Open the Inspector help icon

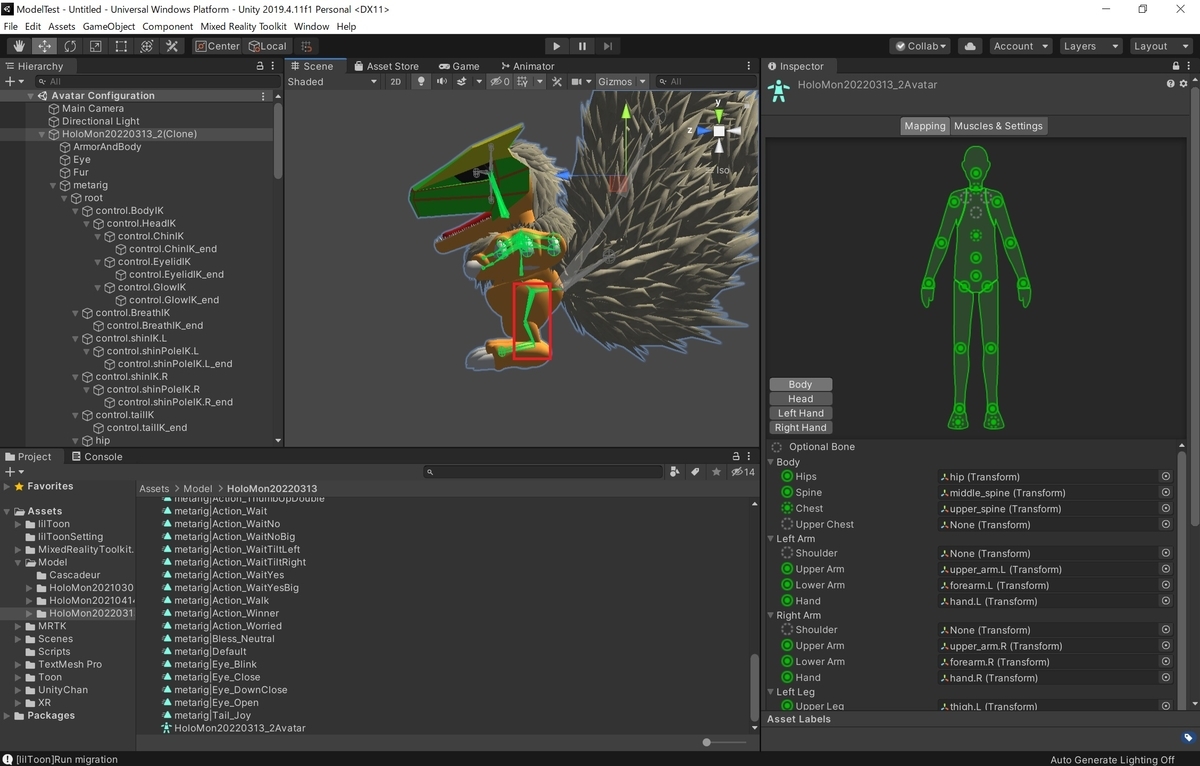[x=1171, y=84]
